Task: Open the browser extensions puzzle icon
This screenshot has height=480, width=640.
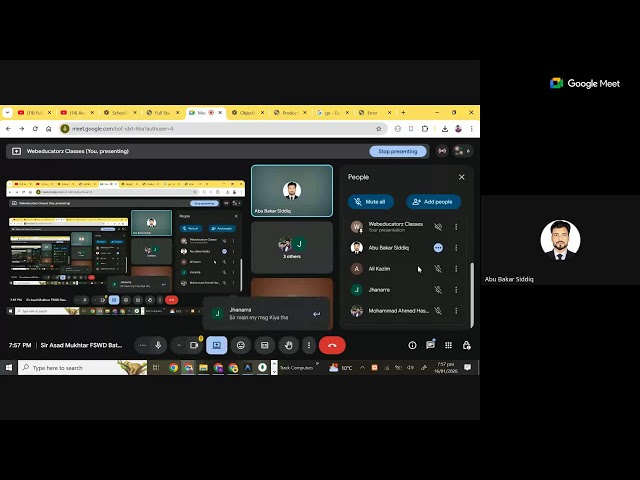Action: 425,129
